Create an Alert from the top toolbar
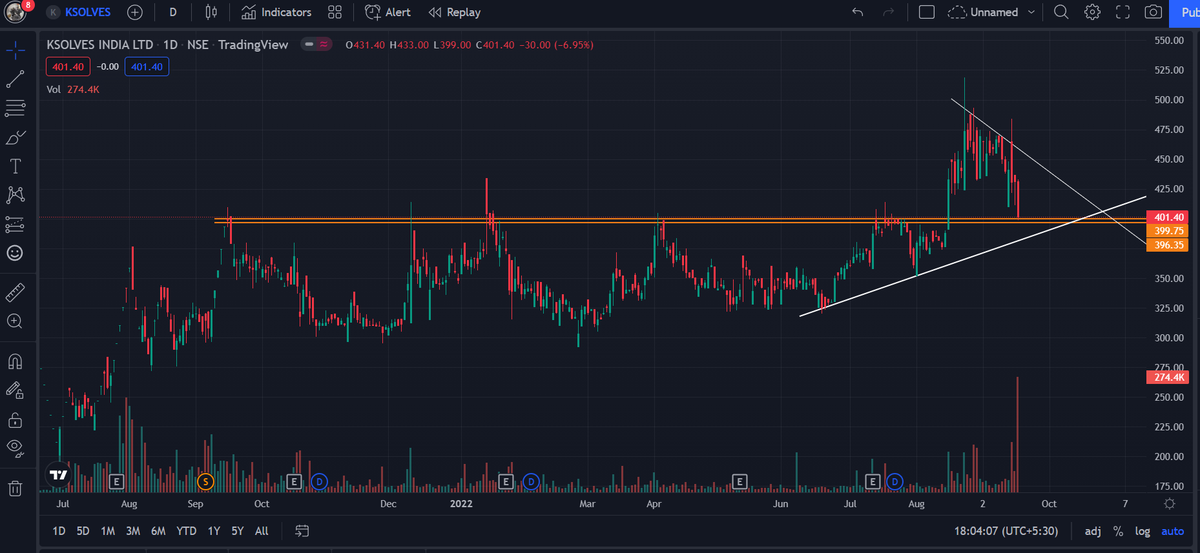The height and width of the screenshot is (553, 1200). tap(388, 12)
